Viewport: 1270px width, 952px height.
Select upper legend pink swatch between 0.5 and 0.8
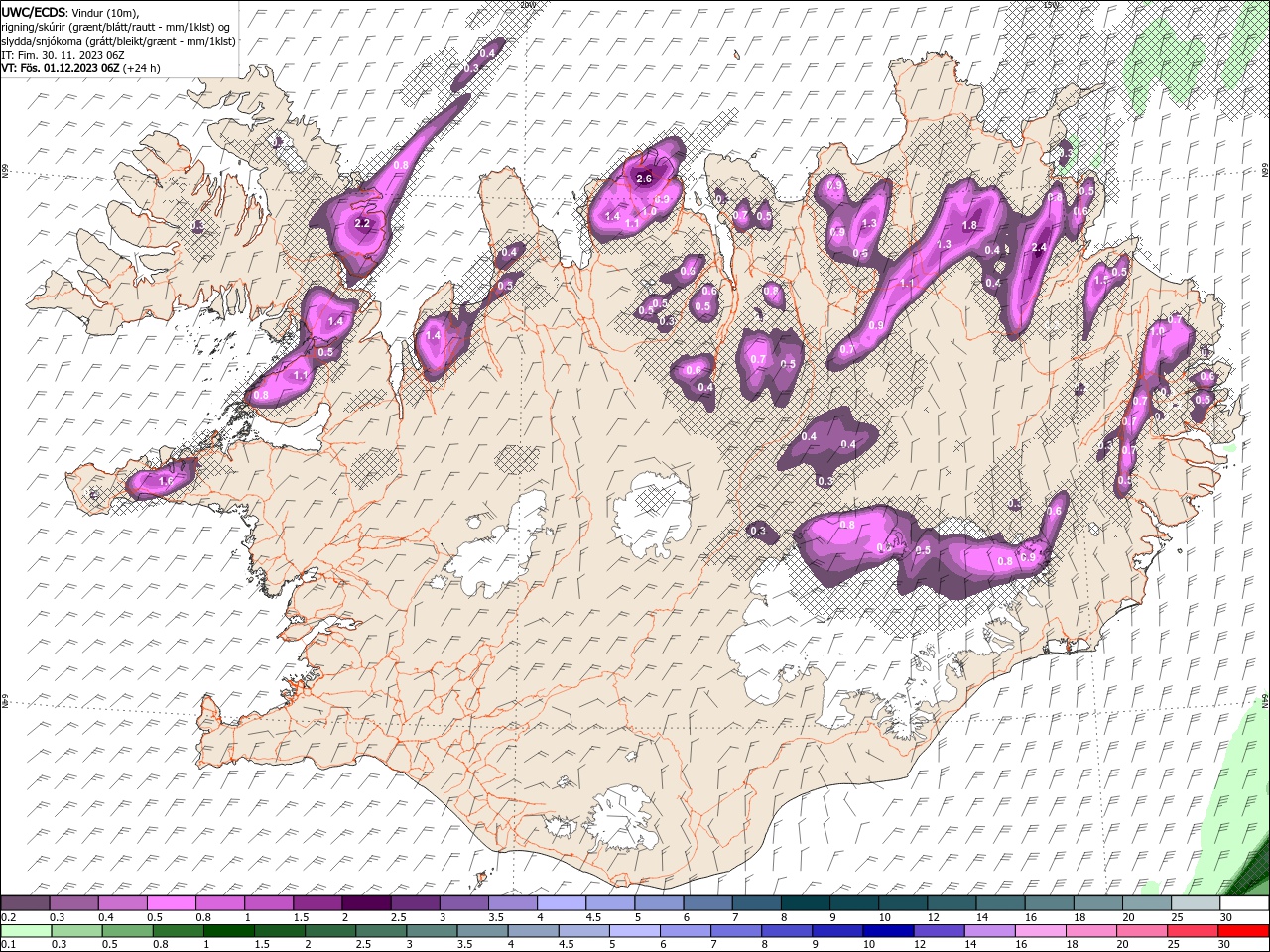pyautogui.click(x=171, y=903)
